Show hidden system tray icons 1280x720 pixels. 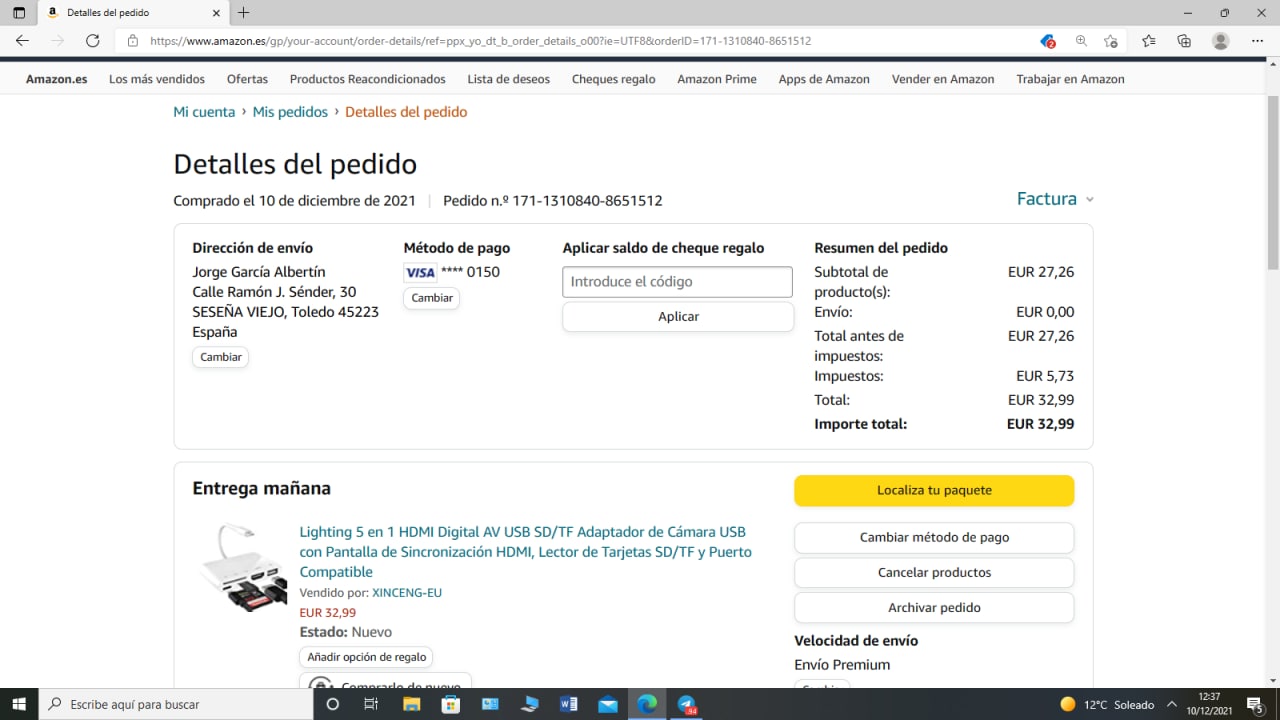(x=1172, y=704)
